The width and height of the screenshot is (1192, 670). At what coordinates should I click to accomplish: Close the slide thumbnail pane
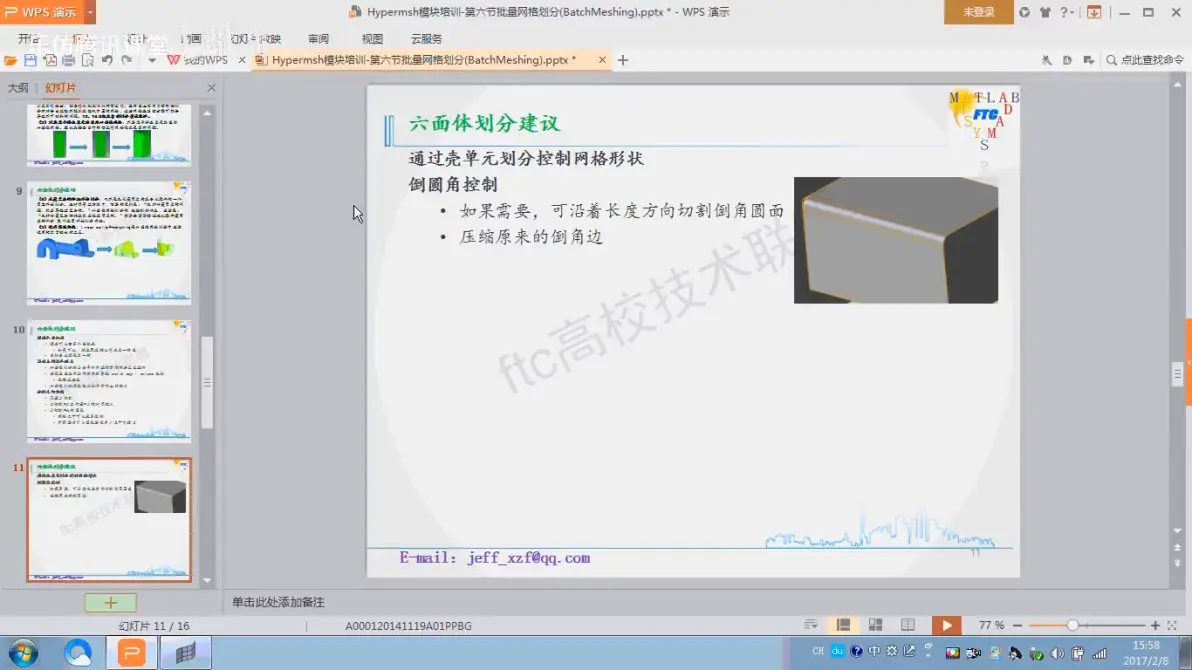211,88
